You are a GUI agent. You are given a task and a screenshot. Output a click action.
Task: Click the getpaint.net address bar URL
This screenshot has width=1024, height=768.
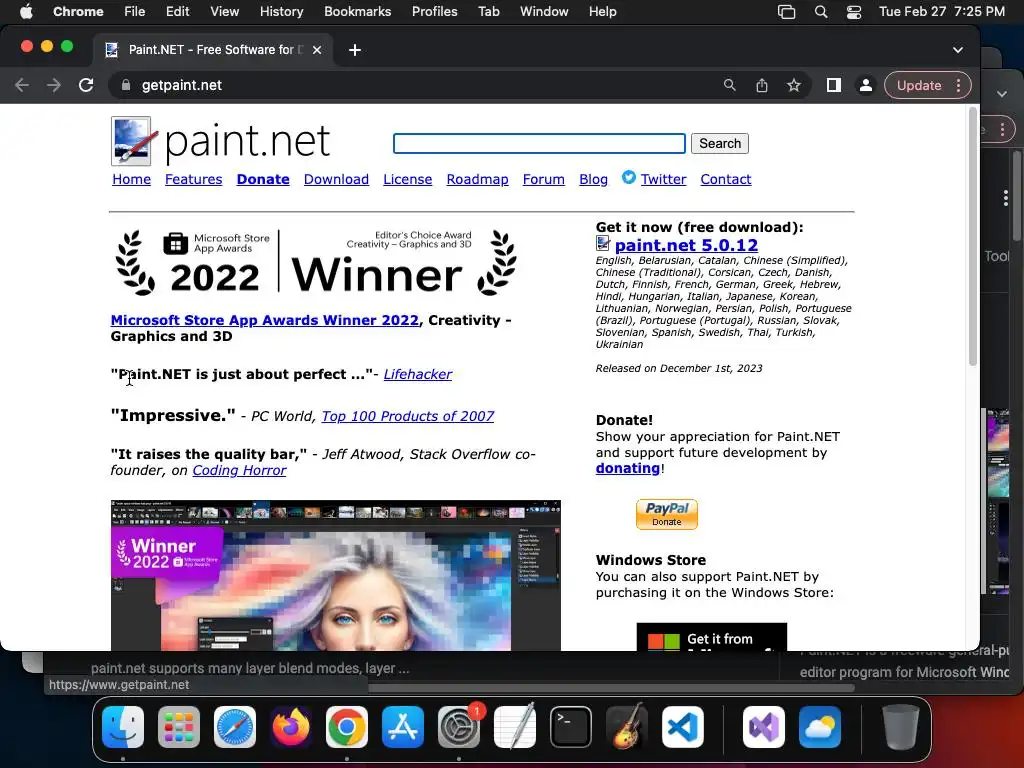[x=182, y=85]
